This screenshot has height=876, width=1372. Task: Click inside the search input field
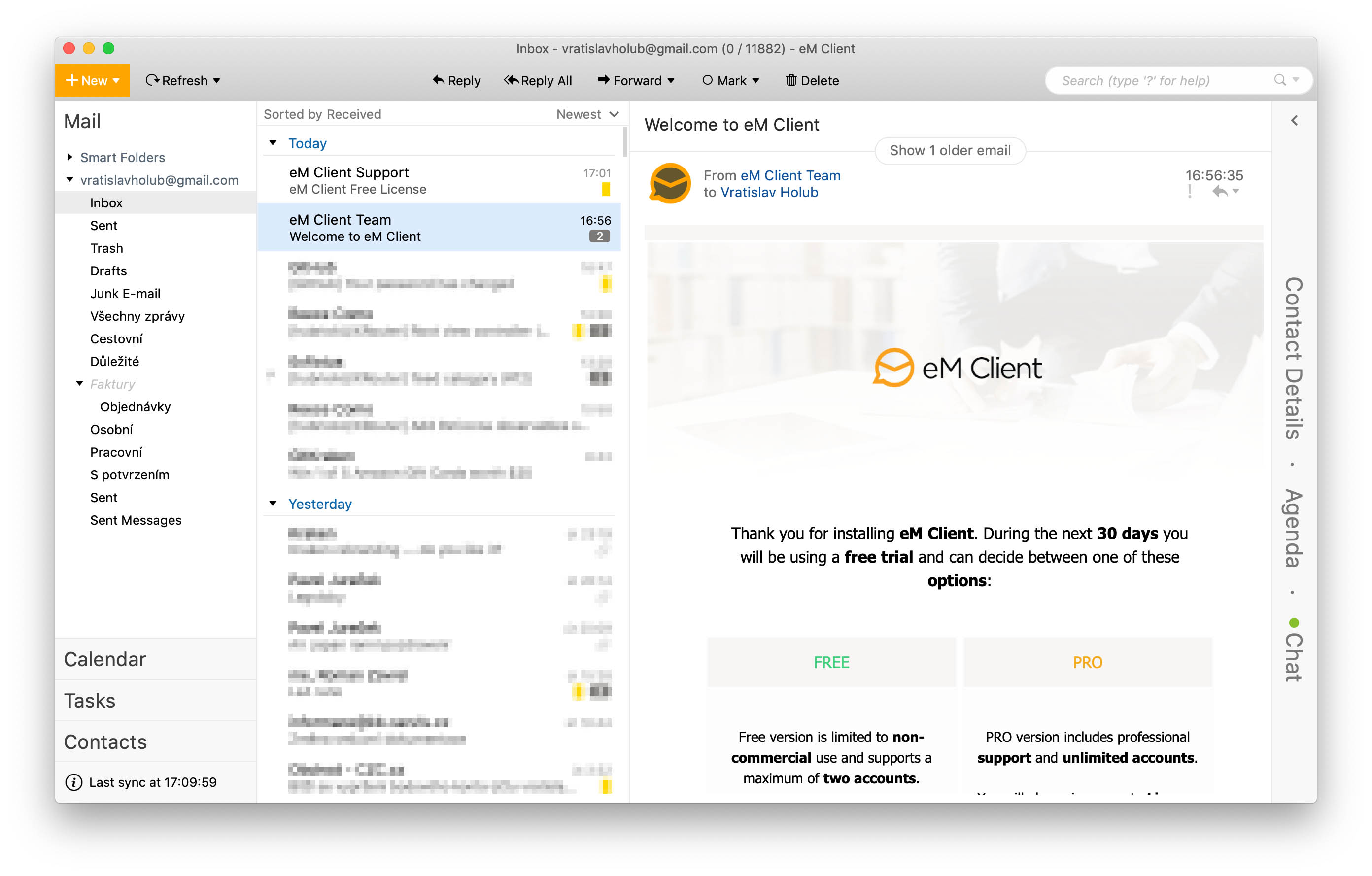click(1157, 80)
